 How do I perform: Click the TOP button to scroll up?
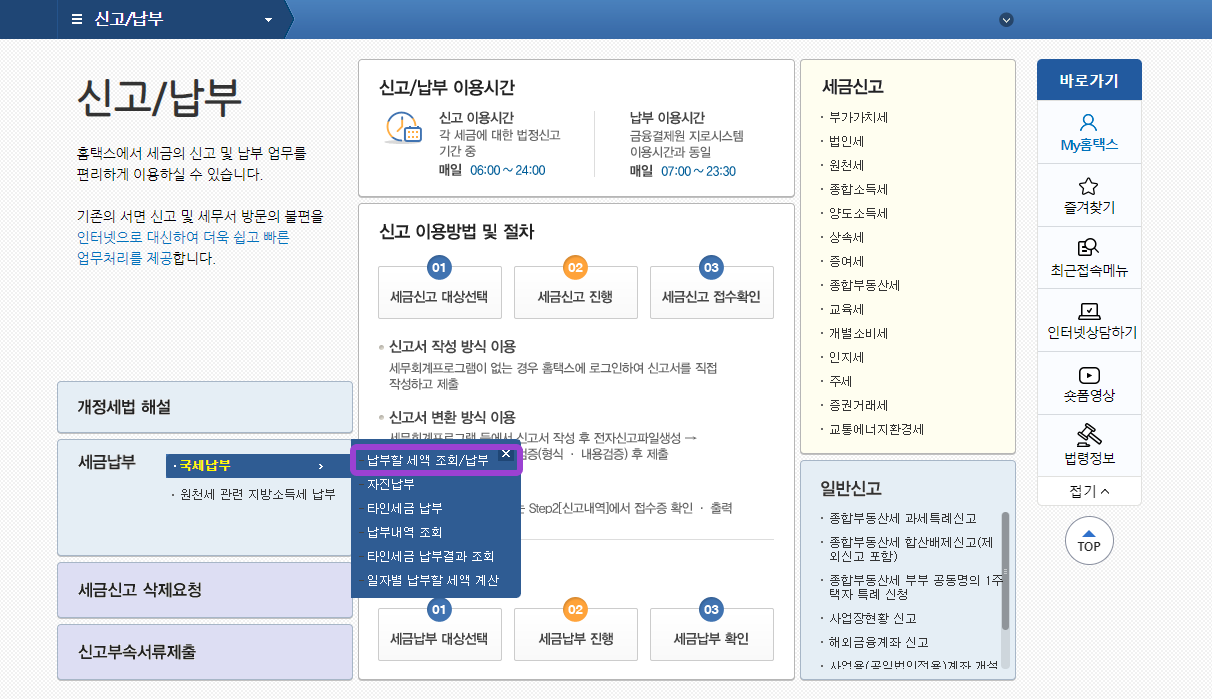pos(1089,540)
